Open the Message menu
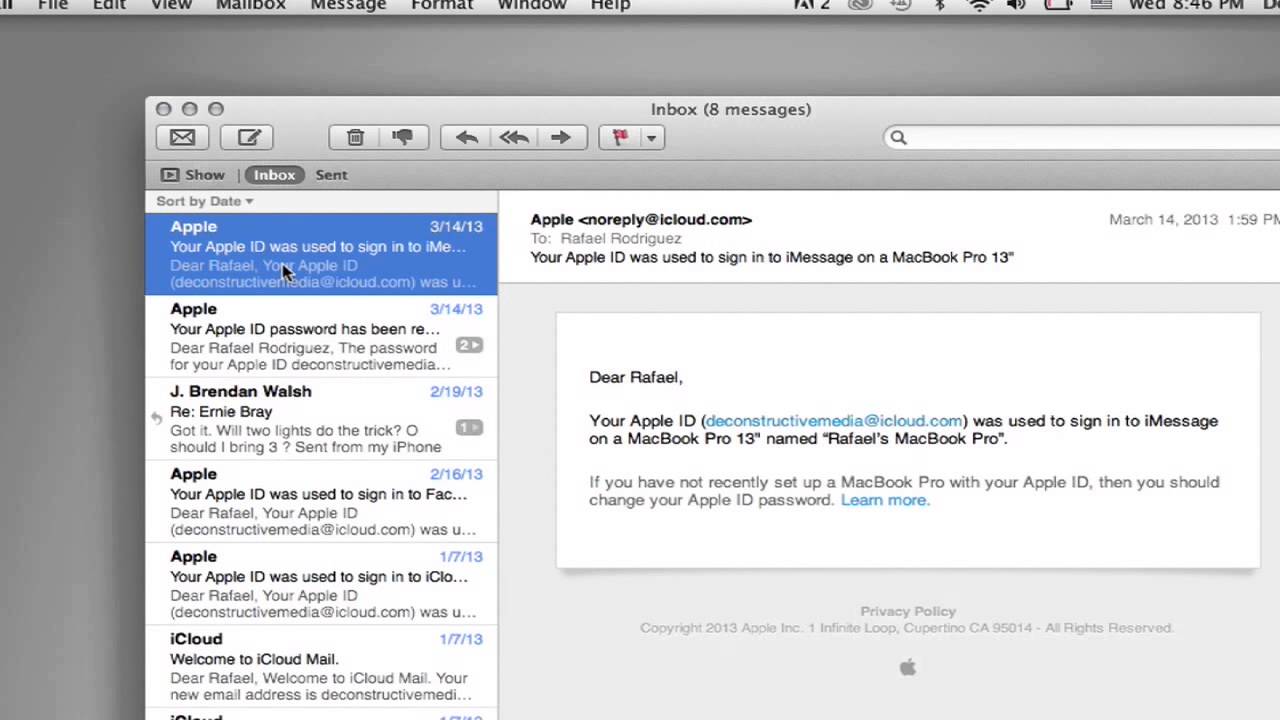 pos(348,5)
